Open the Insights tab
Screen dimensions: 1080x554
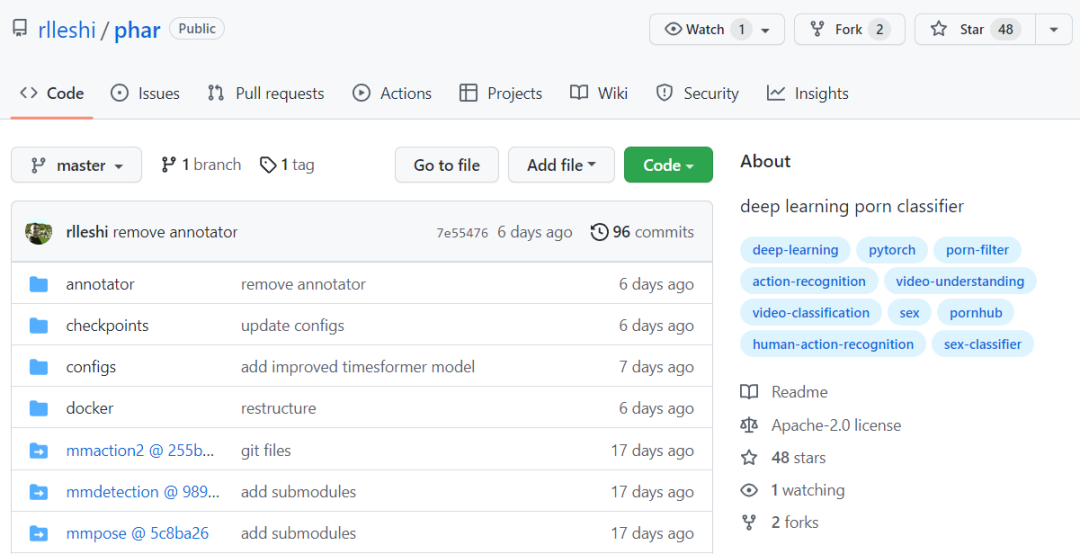click(807, 93)
